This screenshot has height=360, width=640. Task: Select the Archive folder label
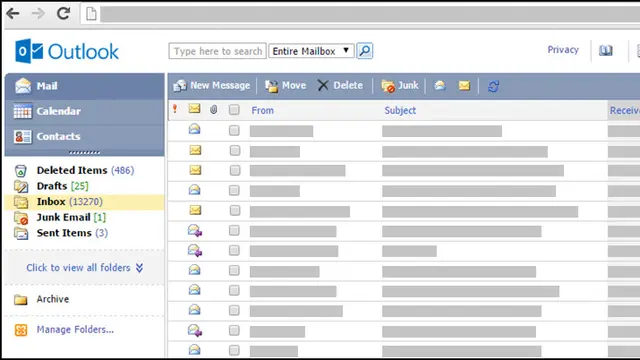pyautogui.click(x=53, y=299)
